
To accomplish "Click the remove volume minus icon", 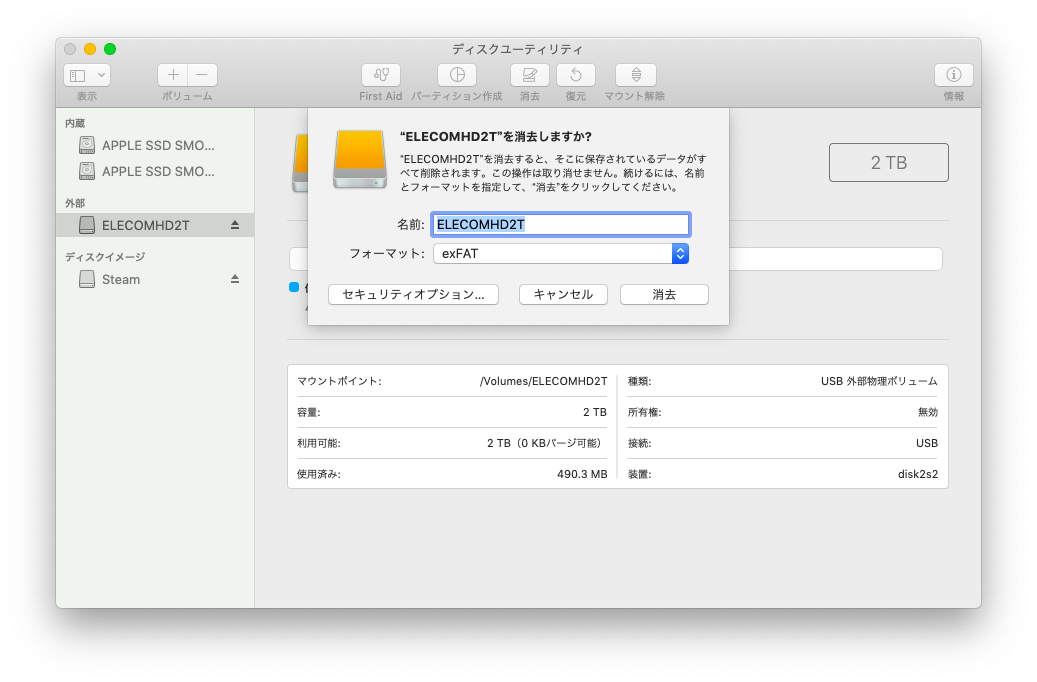I will point(202,75).
